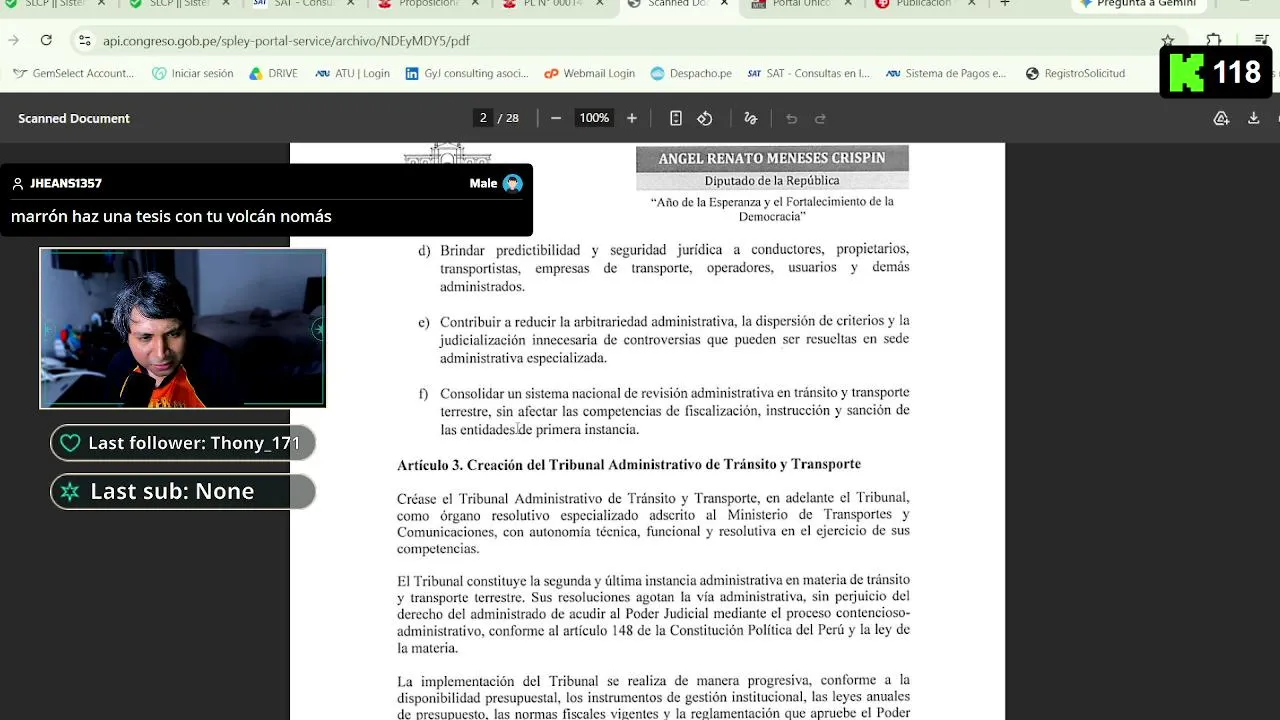This screenshot has height=720, width=1280.
Task: Download the scanned document
Action: tap(1253, 118)
